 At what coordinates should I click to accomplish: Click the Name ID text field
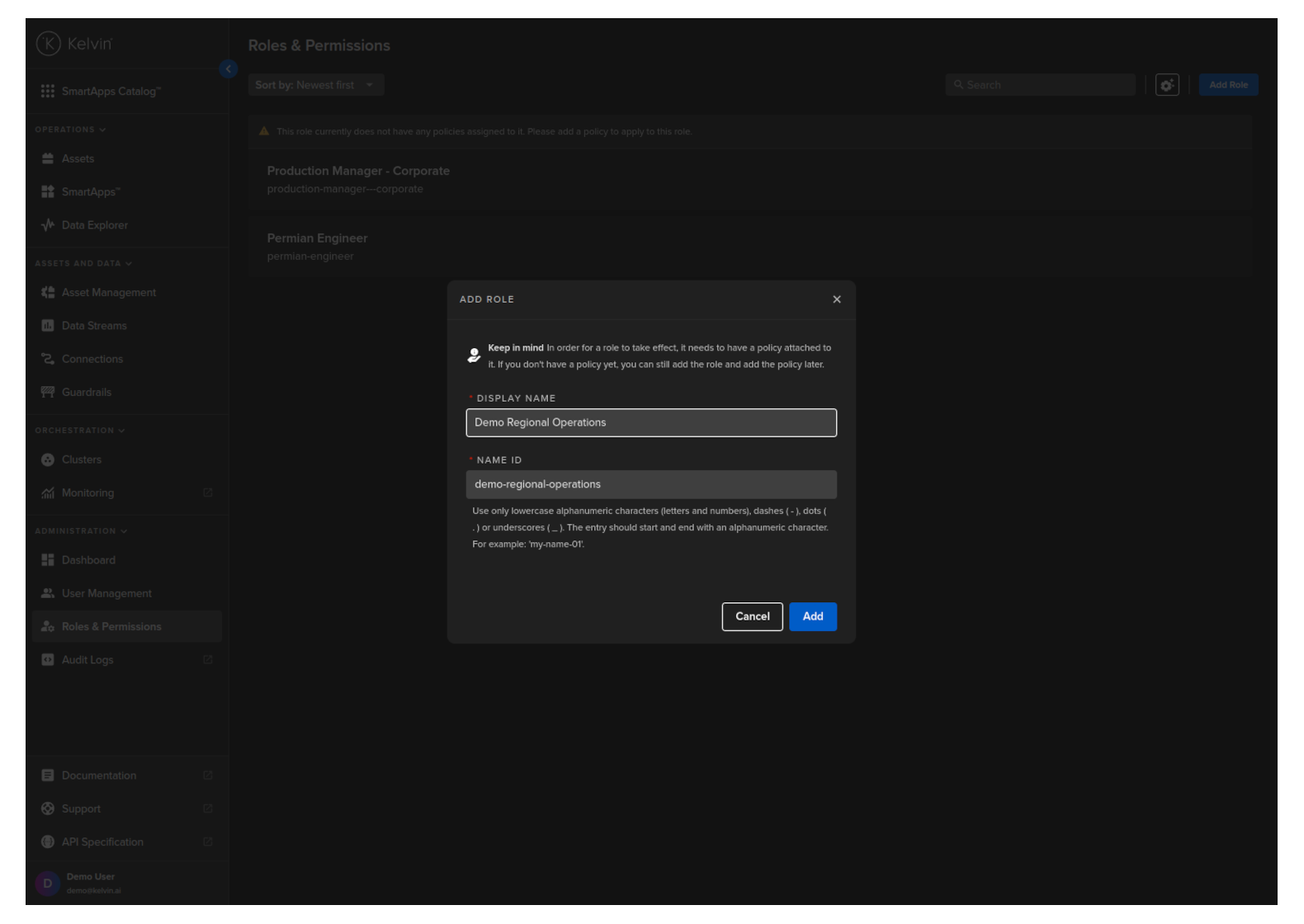click(x=650, y=484)
